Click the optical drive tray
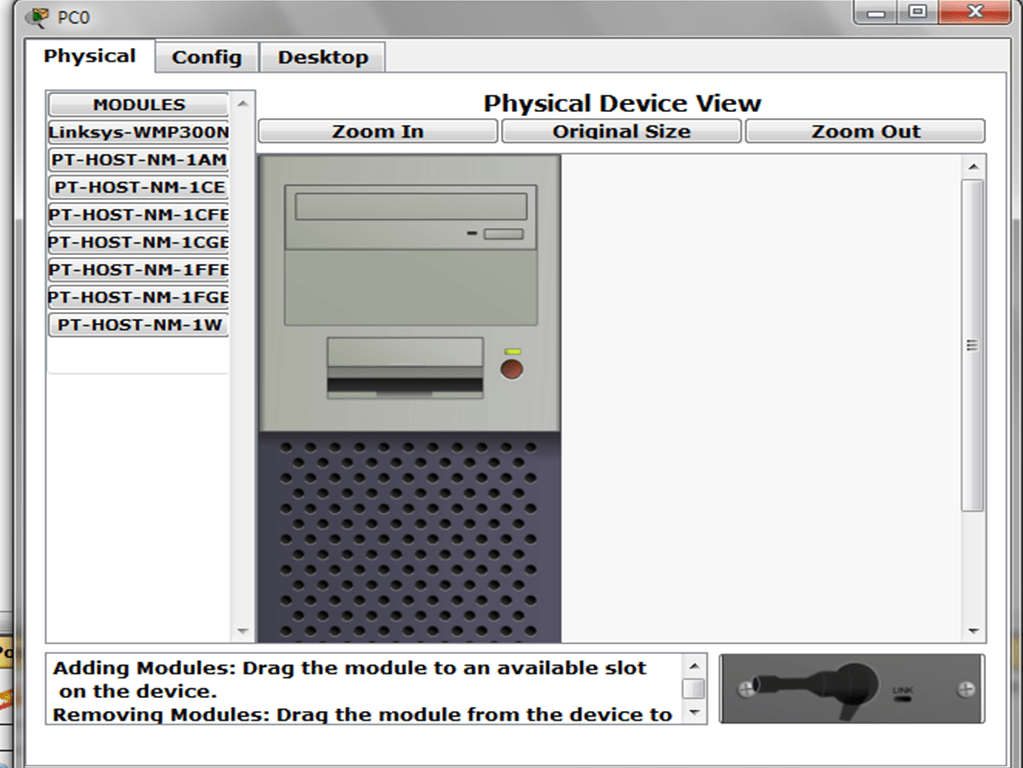This screenshot has height=768, width=1023. click(x=411, y=206)
